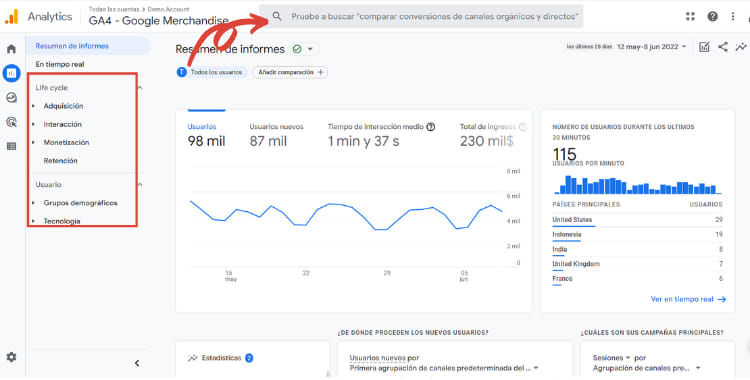The height and width of the screenshot is (380, 750).
Task: Open the Explore icon in left rail
Action: click(11, 98)
